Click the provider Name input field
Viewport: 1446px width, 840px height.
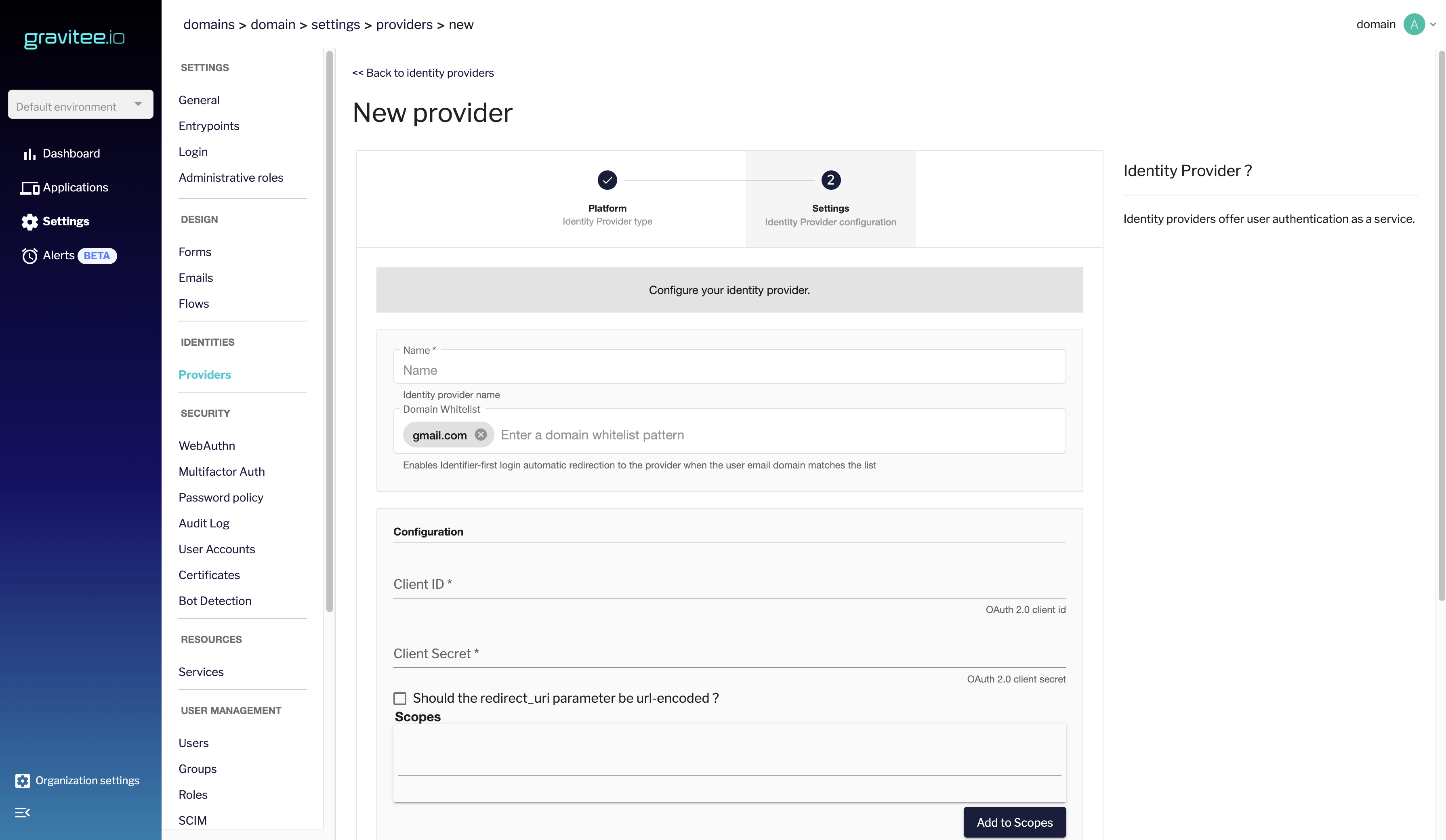(729, 370)
